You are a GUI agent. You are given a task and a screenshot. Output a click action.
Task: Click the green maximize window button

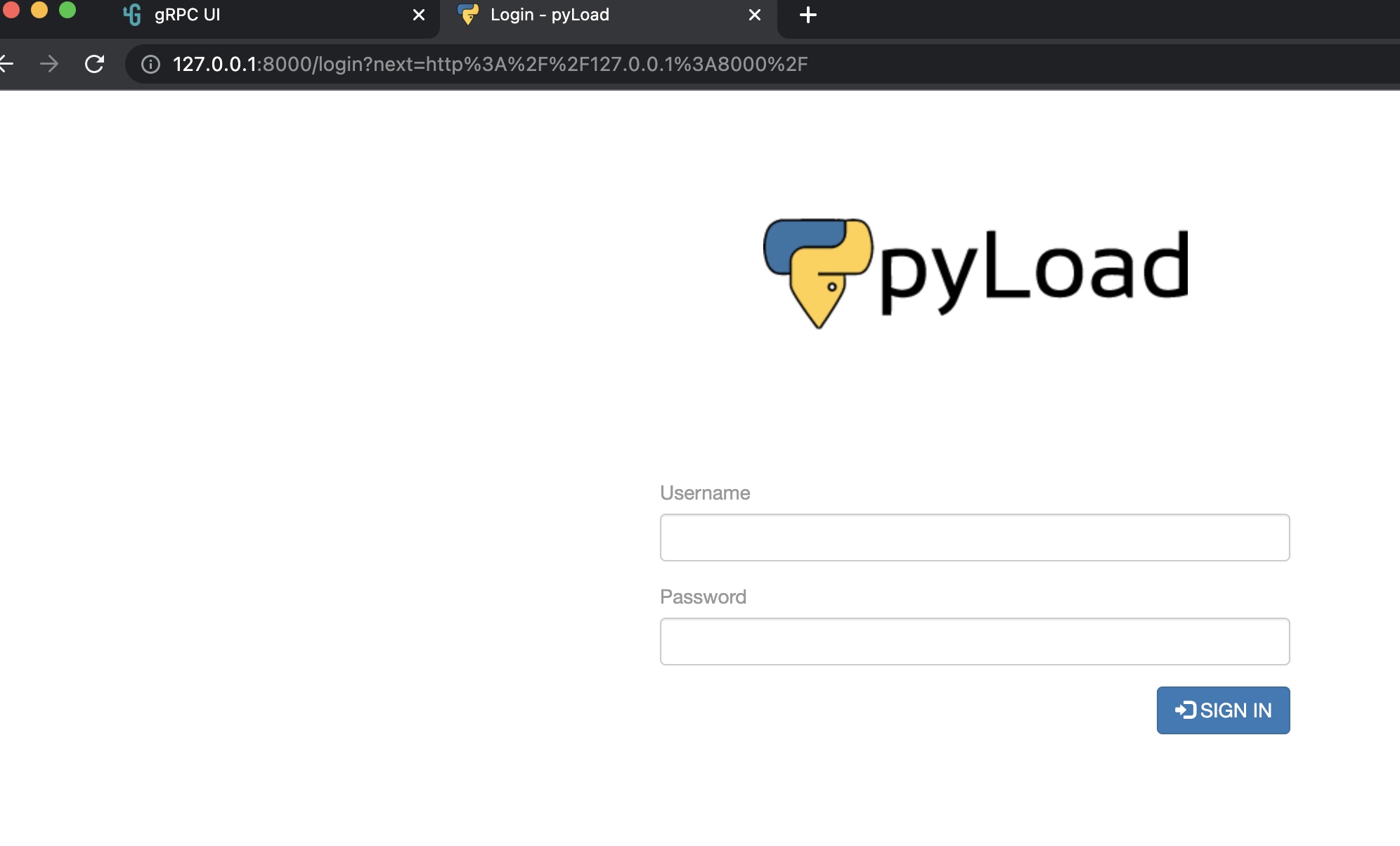pos(67,10)
